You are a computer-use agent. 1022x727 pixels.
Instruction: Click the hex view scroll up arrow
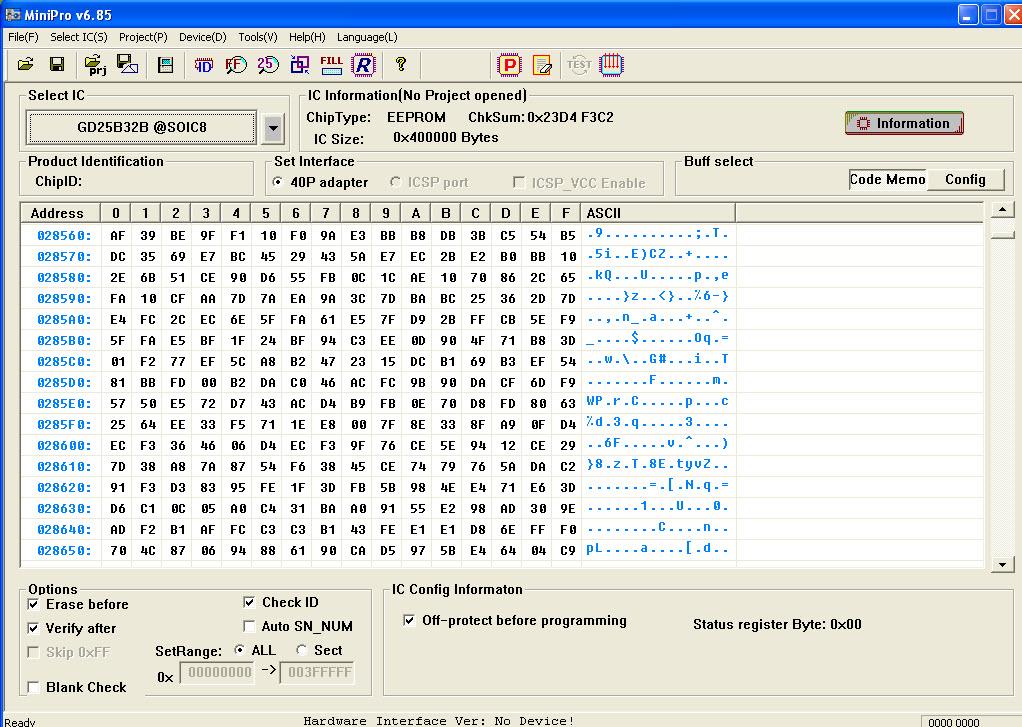tap(1002, 210)
